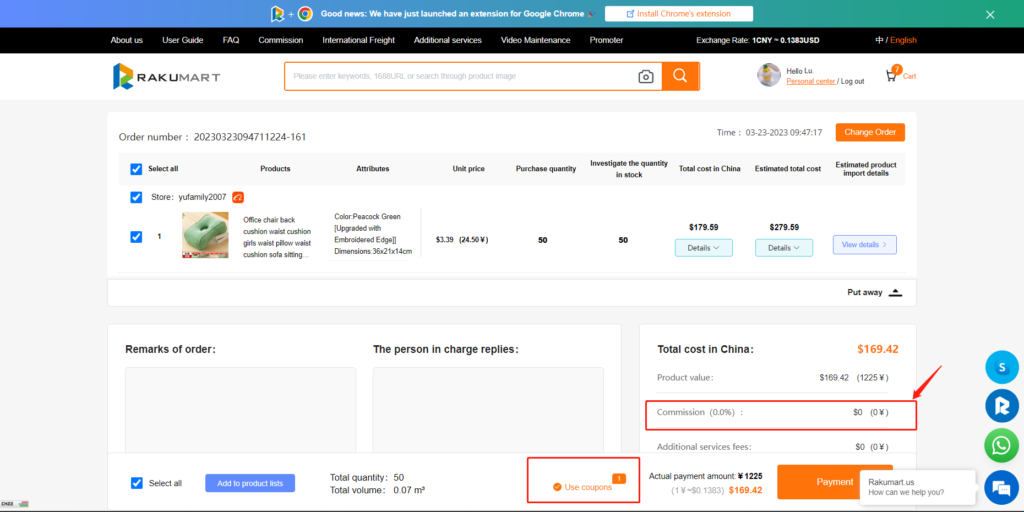Click Total volume 0.07 m³ text
1024x512 pixels.
(x=377, y=490)
